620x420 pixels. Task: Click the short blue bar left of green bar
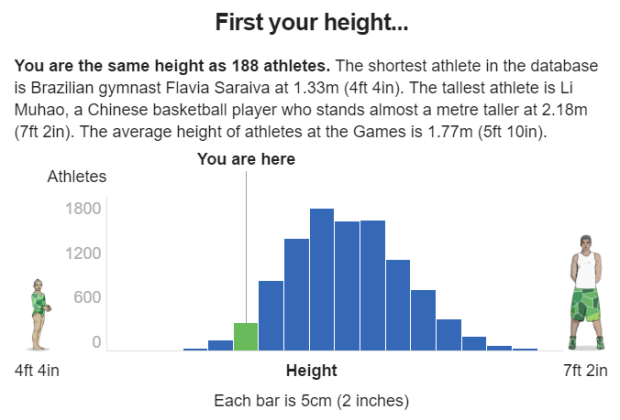click(x=220, y=345)
